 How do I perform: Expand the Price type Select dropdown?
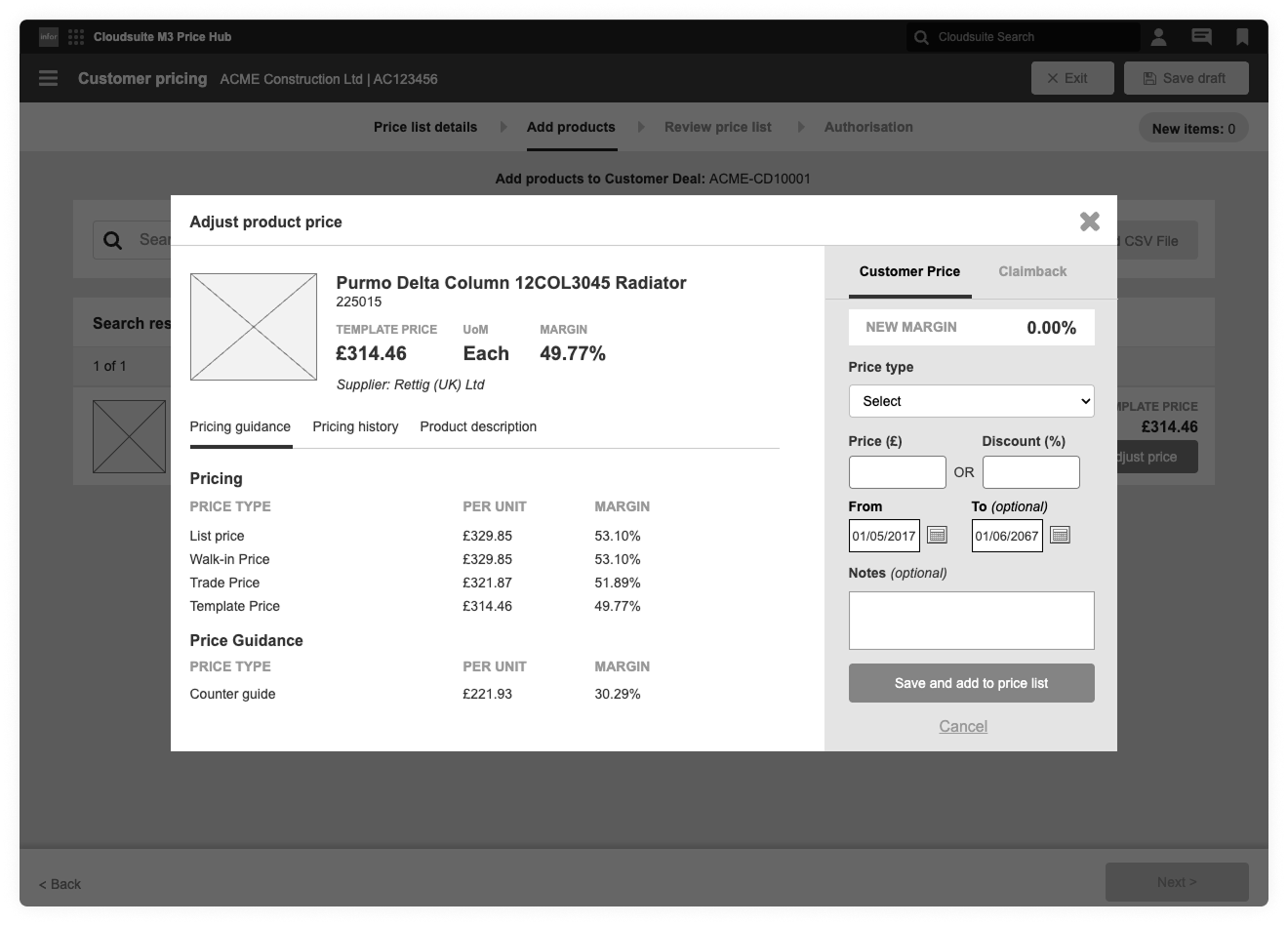click(x=972, y=401)
